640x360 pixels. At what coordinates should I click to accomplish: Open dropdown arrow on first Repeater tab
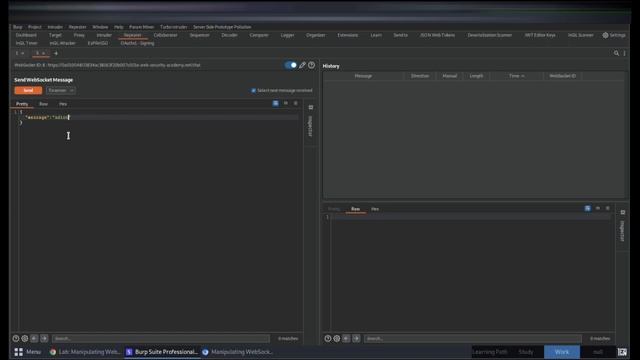tap(22, 53)
